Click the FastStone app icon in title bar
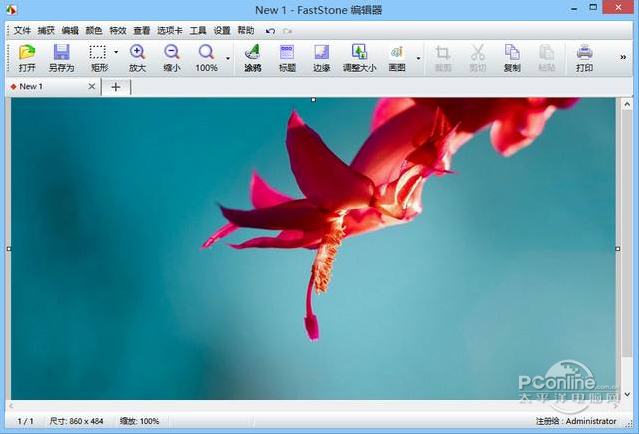639x434 pixels. tap(11, 9)
